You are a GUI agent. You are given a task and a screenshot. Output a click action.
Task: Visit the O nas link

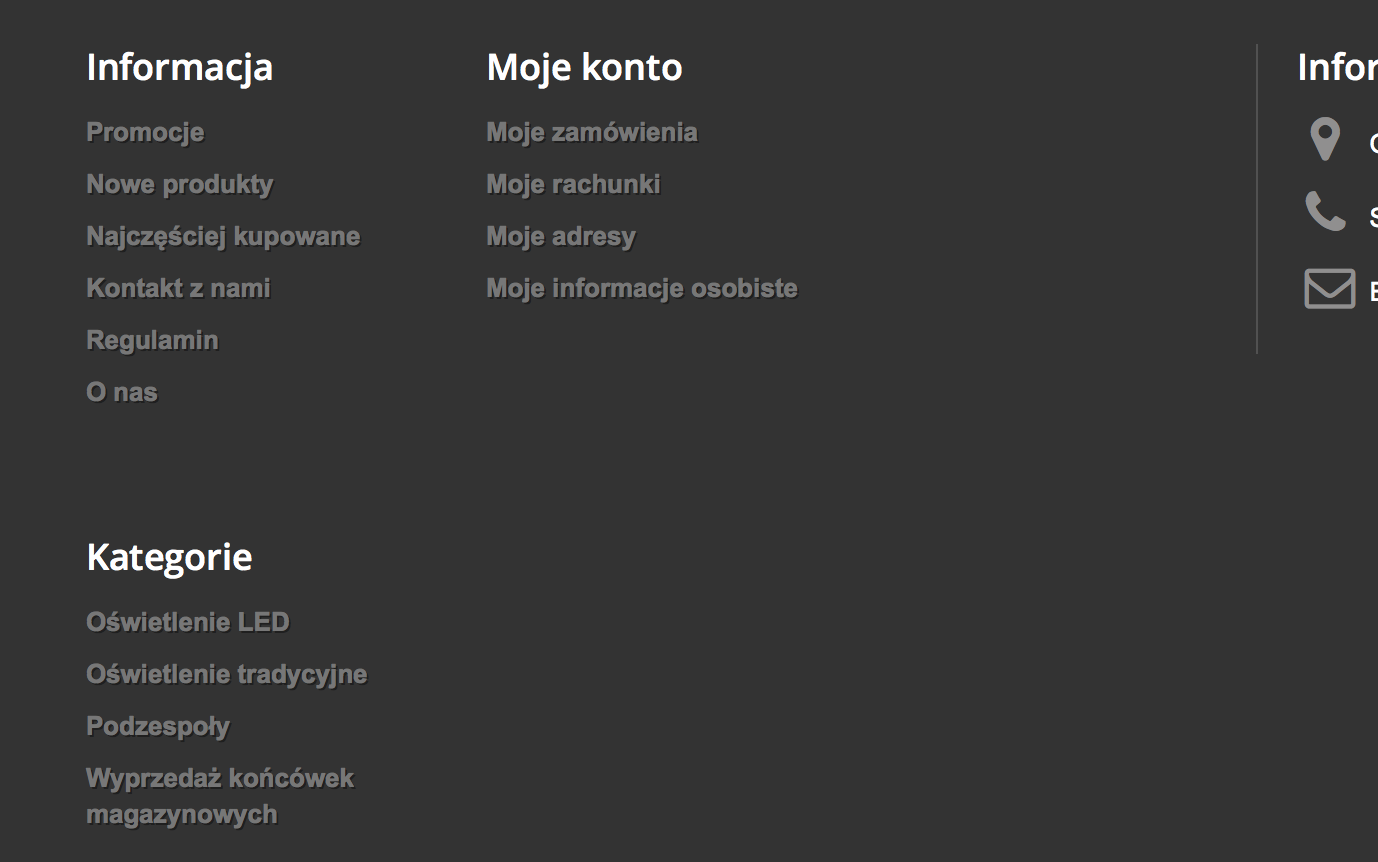pyautogui.click(x=122, y=392)
